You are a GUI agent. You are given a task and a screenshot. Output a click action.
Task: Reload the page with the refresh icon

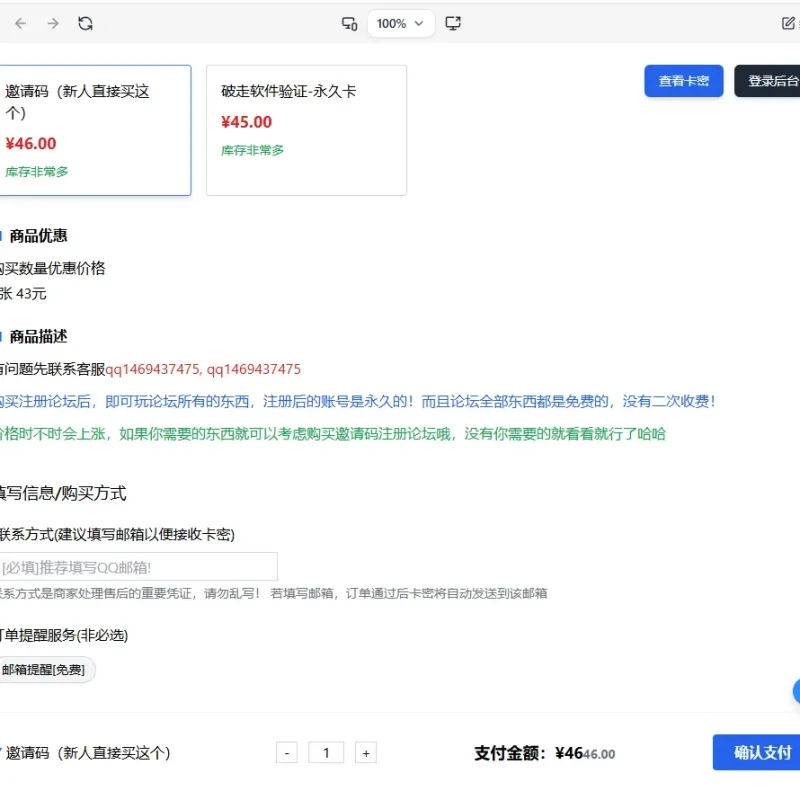coord(85,23)
